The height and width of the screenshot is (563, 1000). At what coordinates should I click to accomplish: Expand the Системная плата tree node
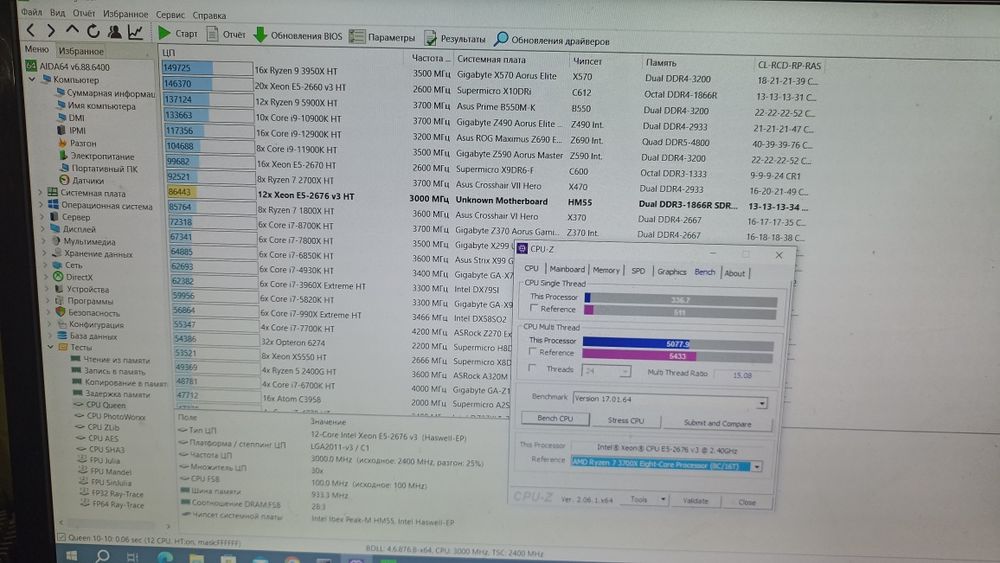tap(41, 192)
